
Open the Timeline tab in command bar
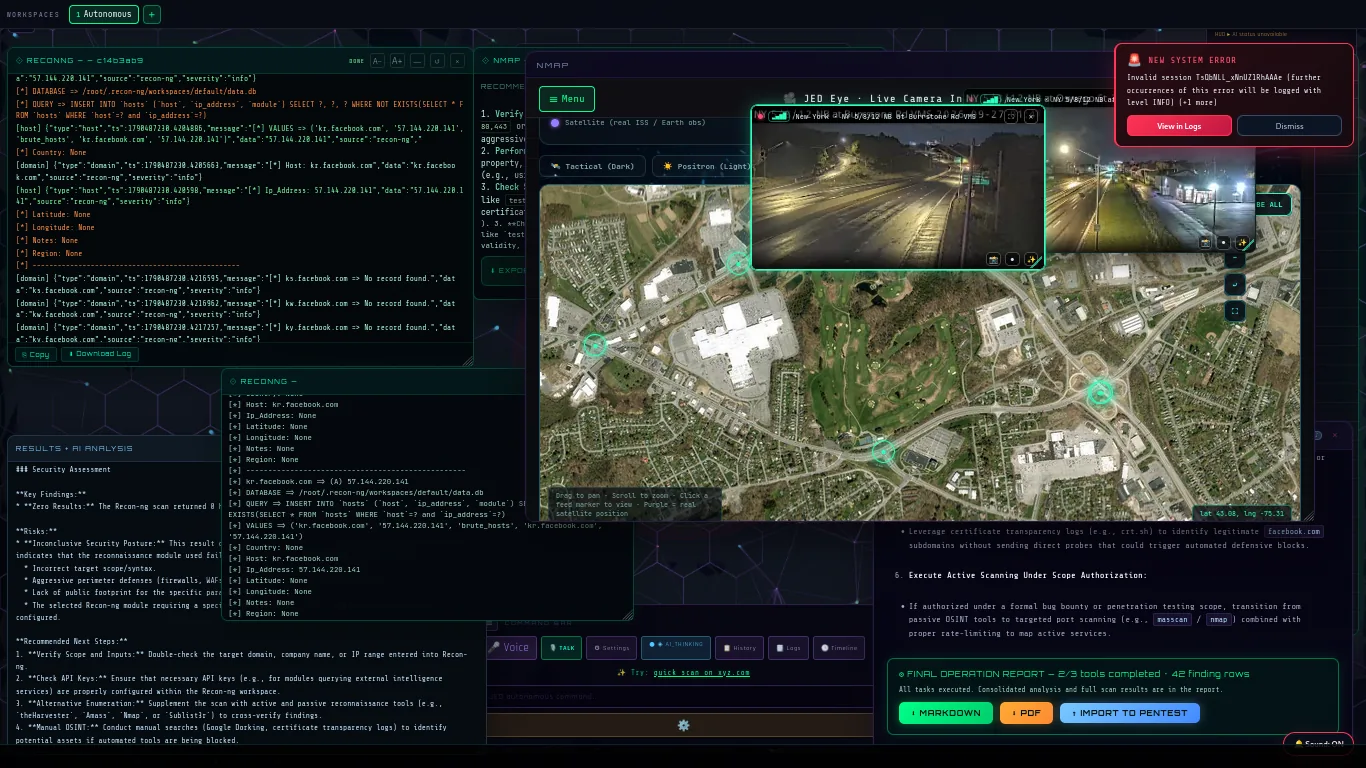click(840, 648)
